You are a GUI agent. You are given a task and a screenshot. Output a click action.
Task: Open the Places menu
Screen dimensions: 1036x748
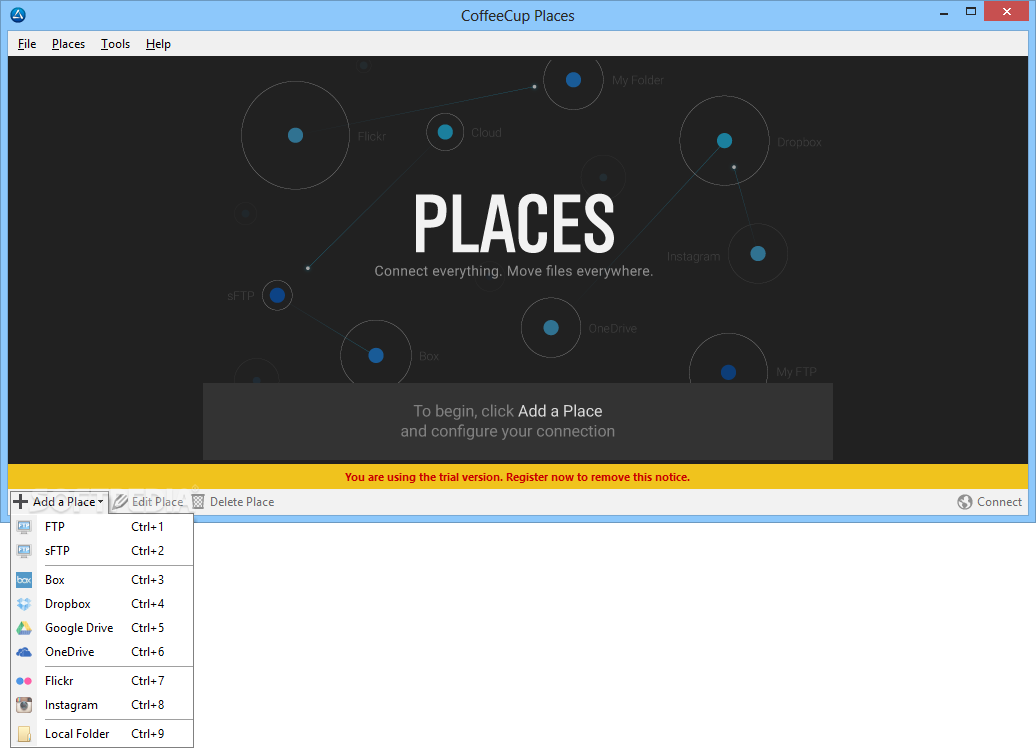68,44
